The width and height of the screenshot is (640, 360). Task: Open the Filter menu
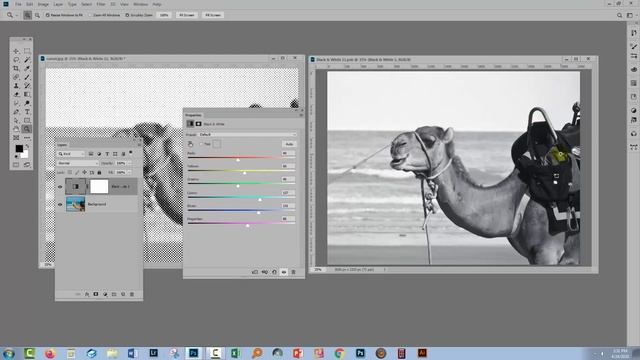tap(101, 4)
